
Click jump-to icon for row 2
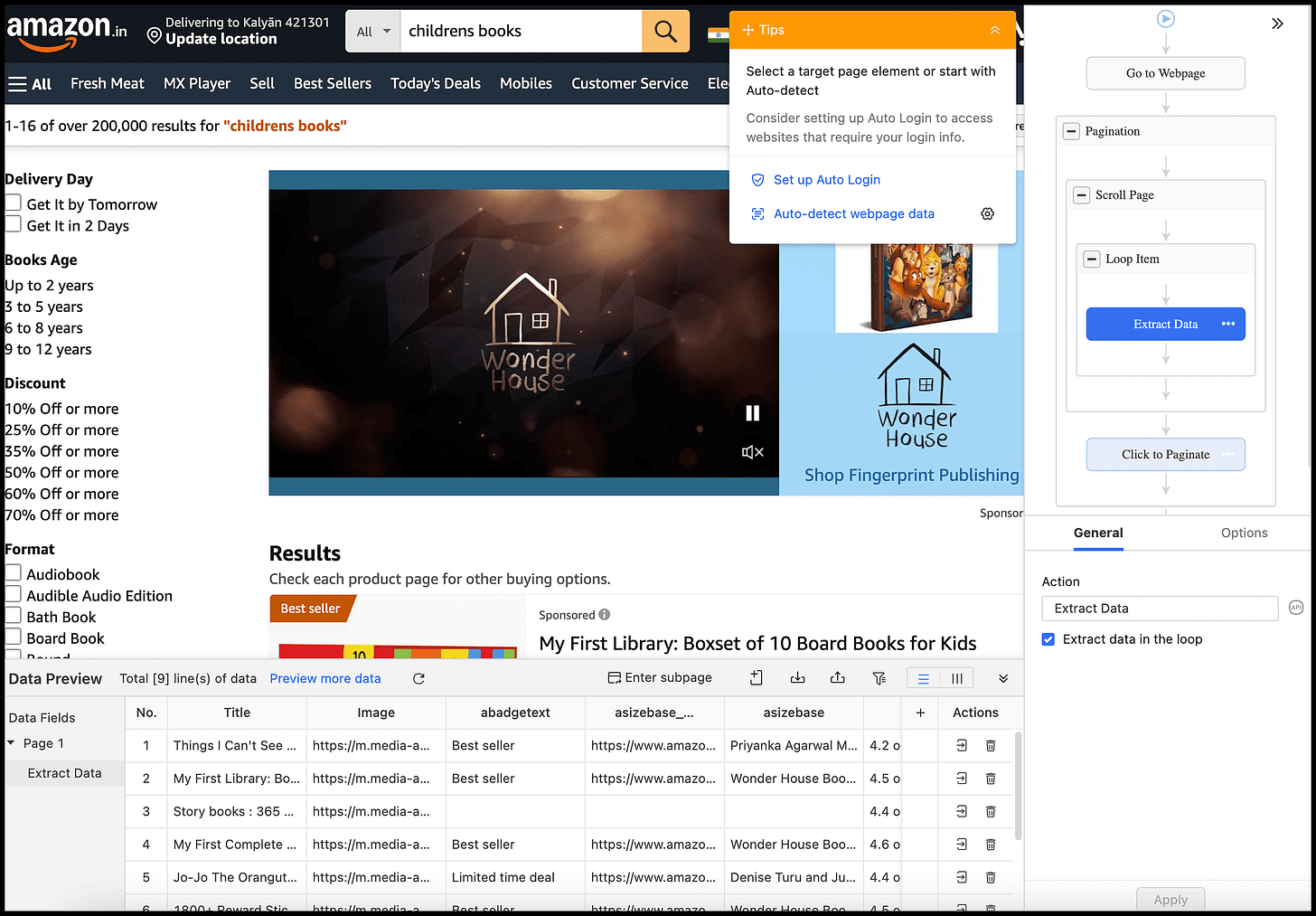(x=962, y=779)
